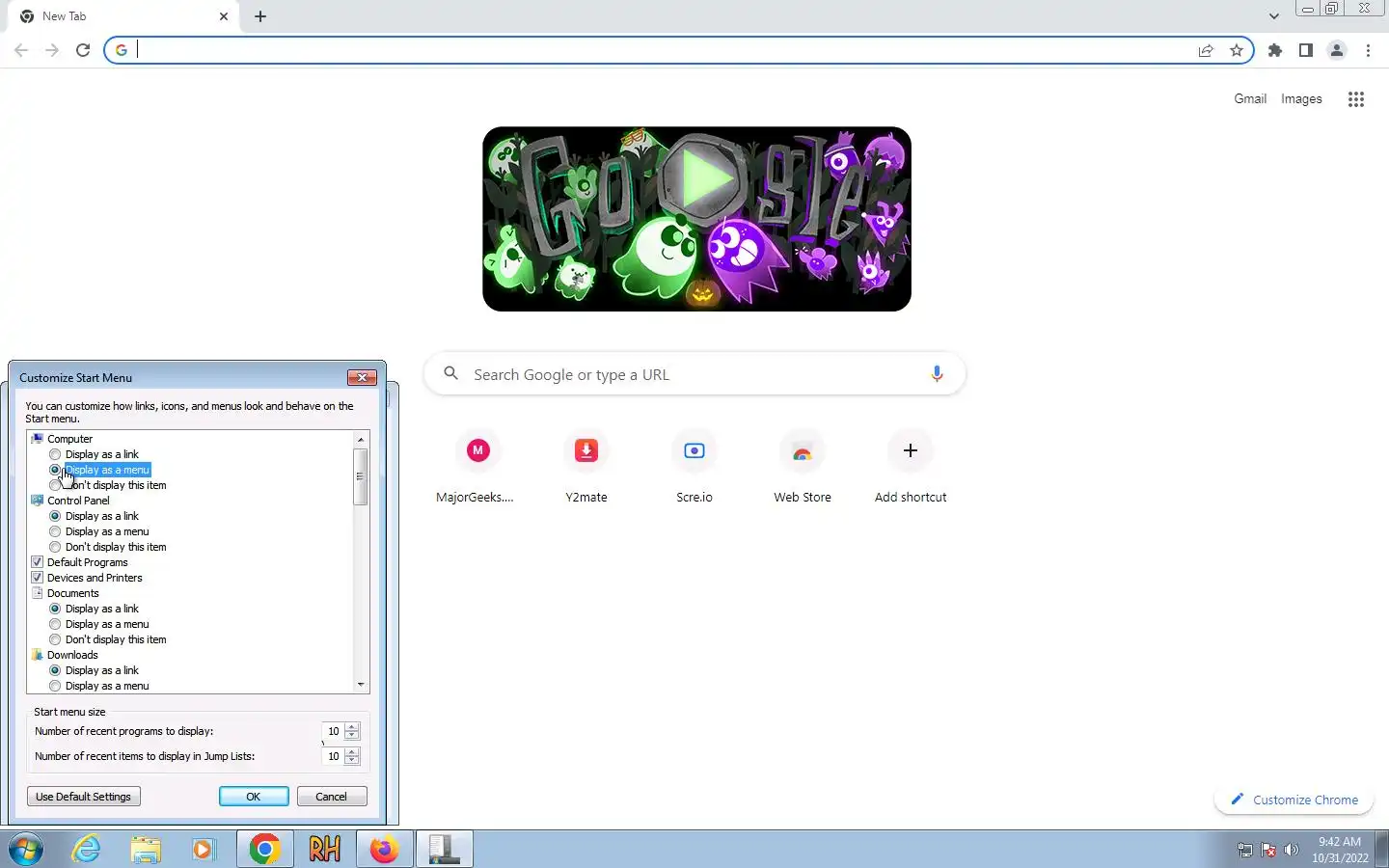This screenshot has width=1389, height=868.
Task: Open the Images link
Action: click(x=1301, y=98)
